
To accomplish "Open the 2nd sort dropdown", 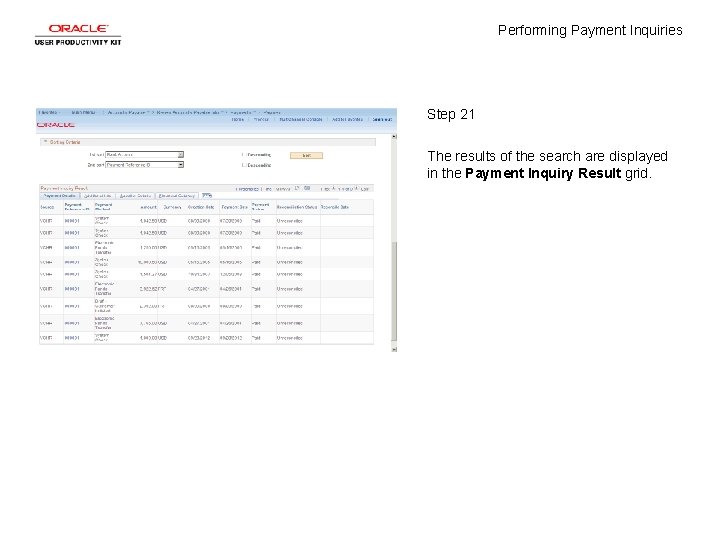I will 145,165.
